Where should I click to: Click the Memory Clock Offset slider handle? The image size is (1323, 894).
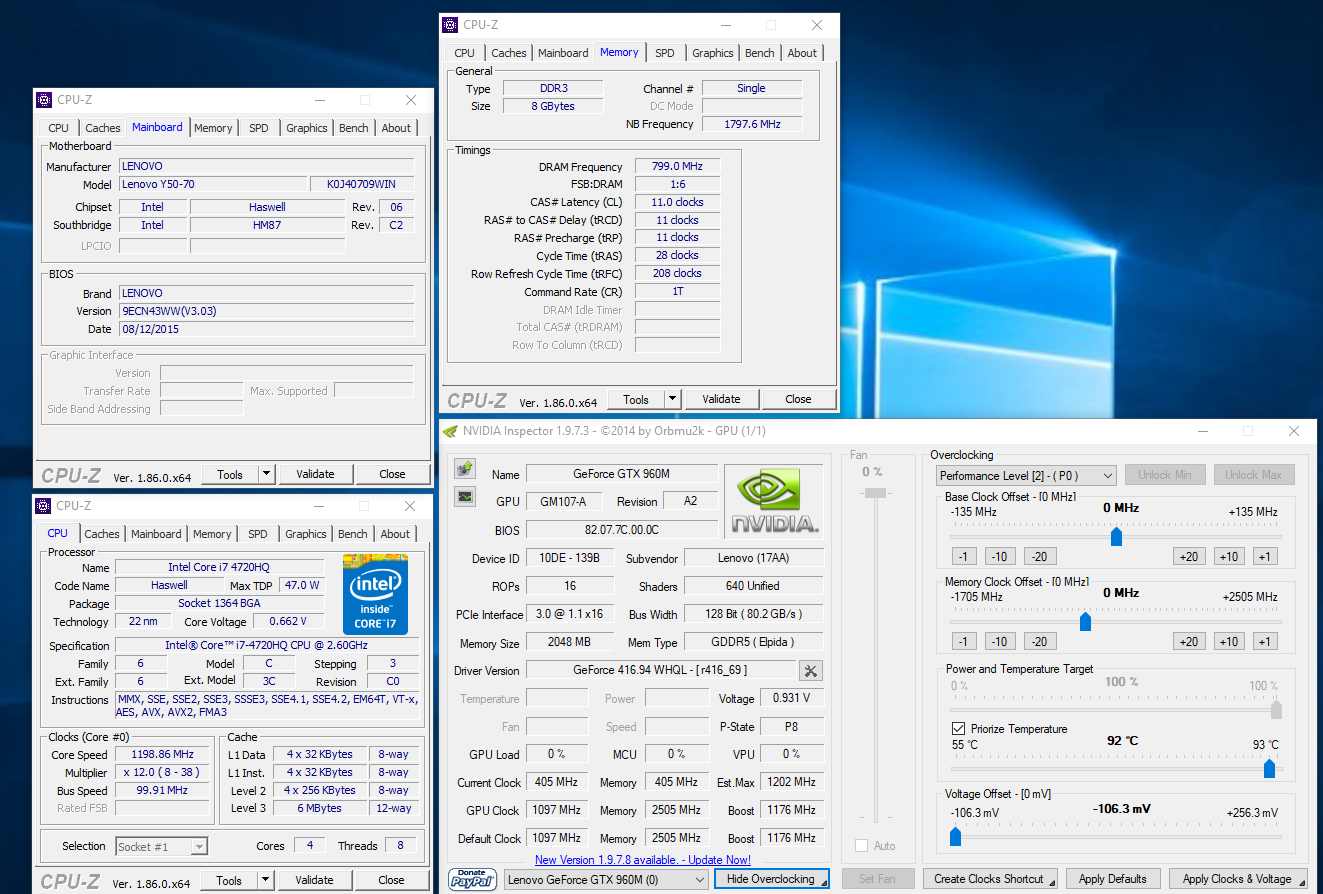pyautogui.click(x=1085, y=622)
